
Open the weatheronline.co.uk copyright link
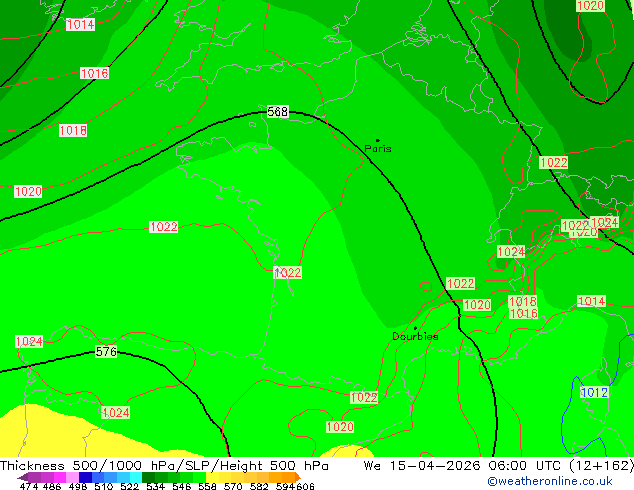[x=550, y=481]
